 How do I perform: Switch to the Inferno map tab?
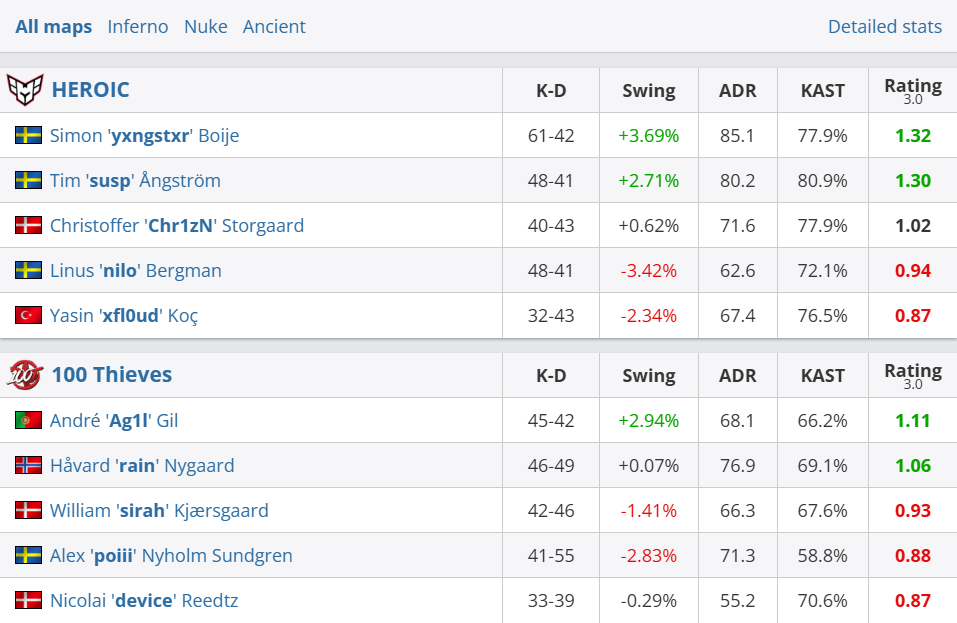point(138,27)
